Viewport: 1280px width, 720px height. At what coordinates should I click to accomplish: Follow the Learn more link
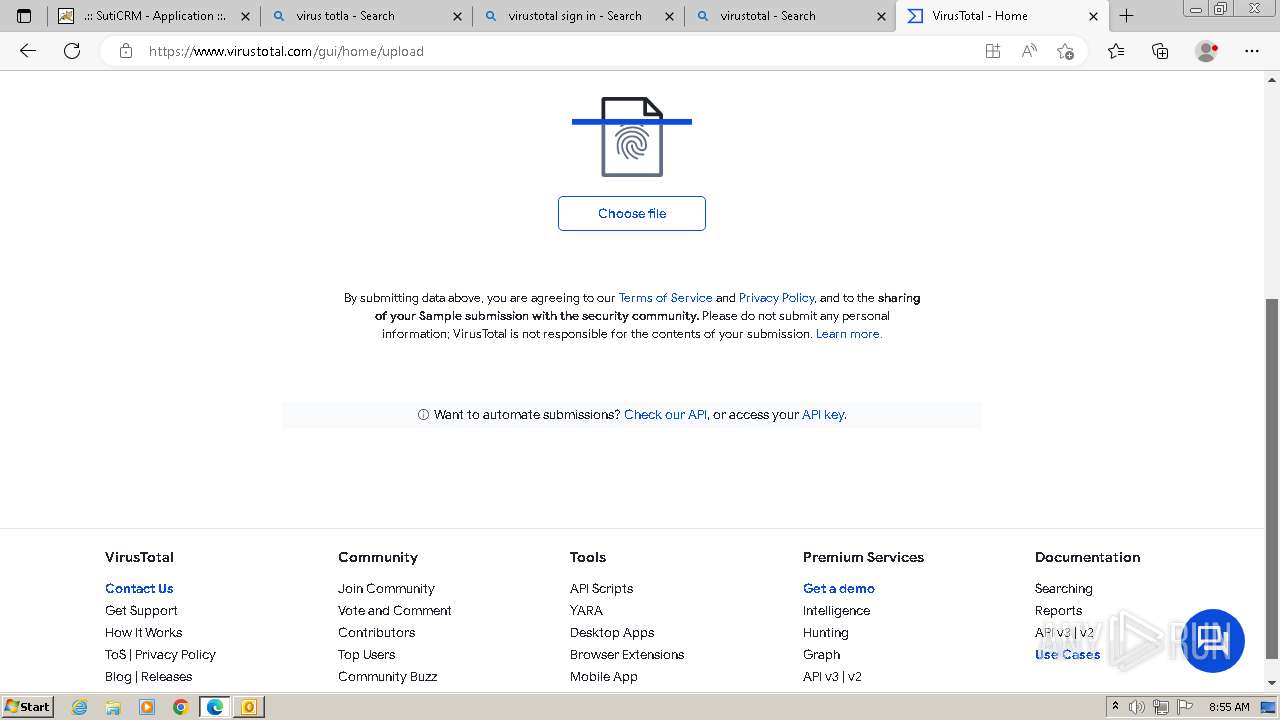[848, 334]
